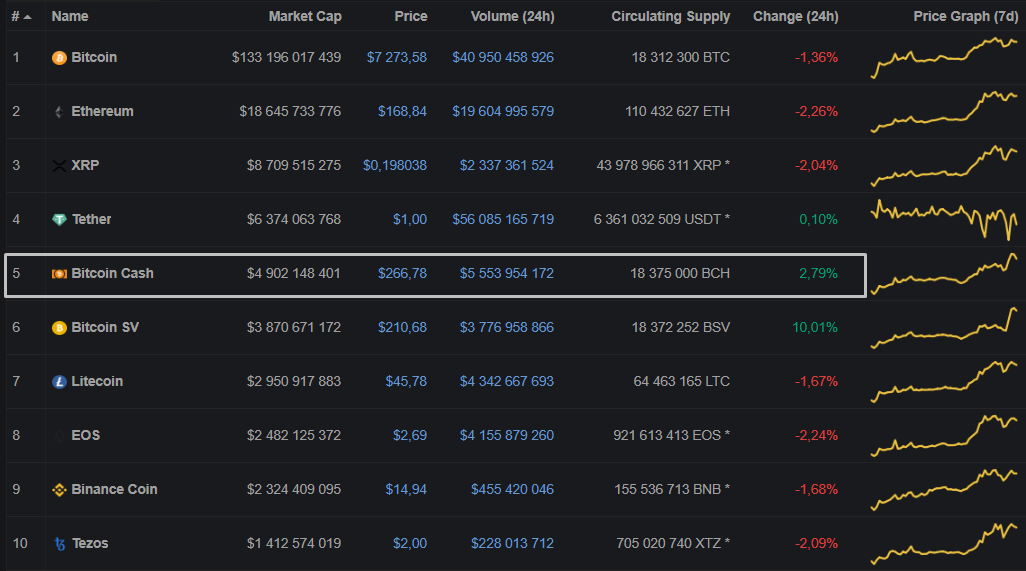Open Ethereum 7-day price graph
Screen dimensions: 1026x571
point(944,112)
